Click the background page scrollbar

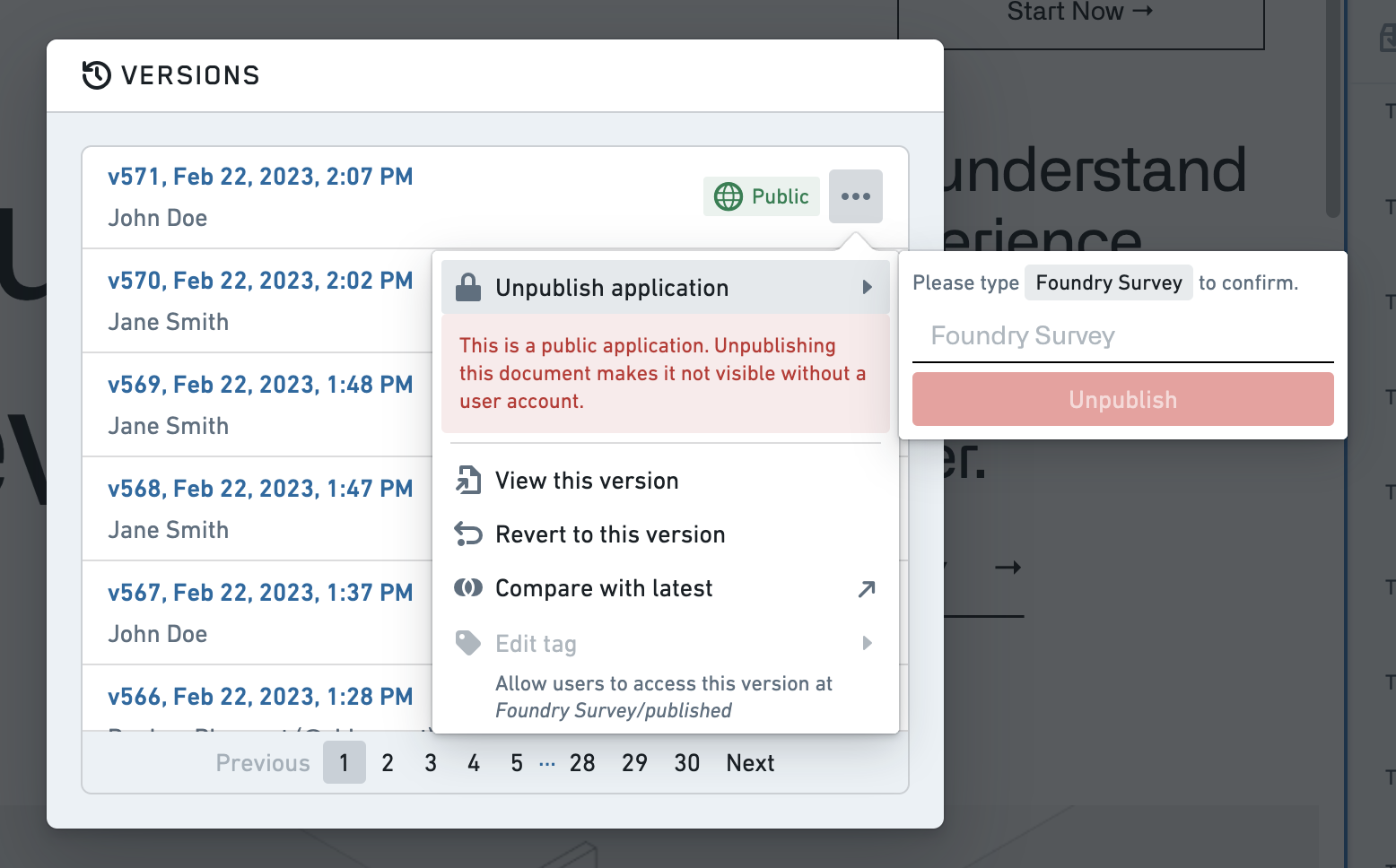point(1333,108)
